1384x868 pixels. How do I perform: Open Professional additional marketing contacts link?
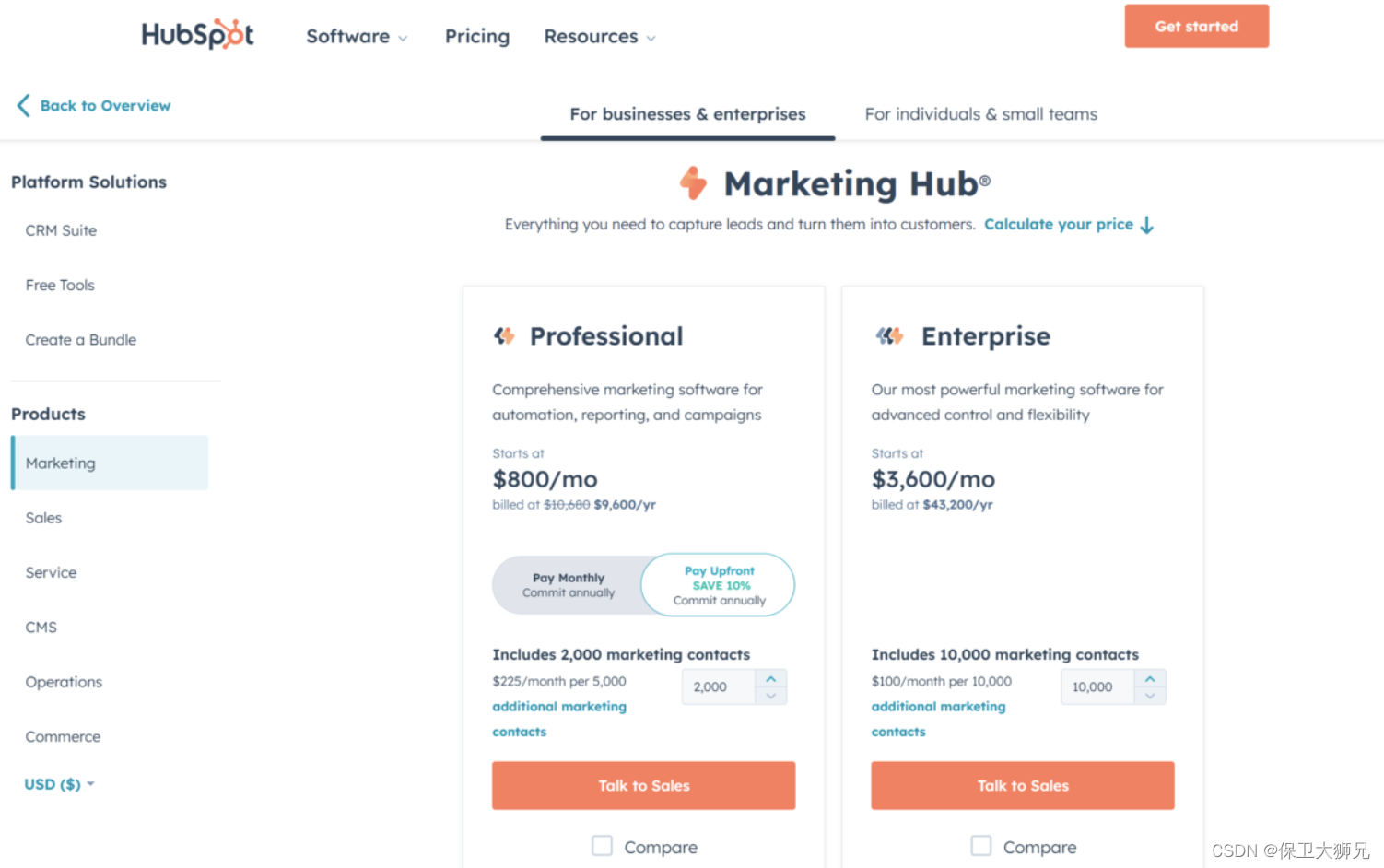(559, 719)
